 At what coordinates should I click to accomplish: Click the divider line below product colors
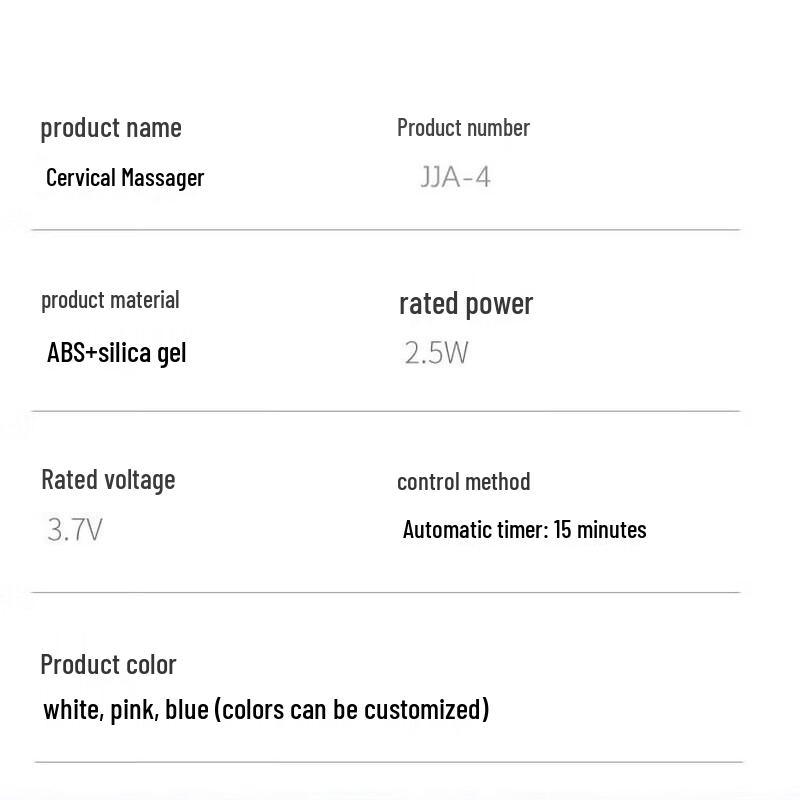[388, 762]
